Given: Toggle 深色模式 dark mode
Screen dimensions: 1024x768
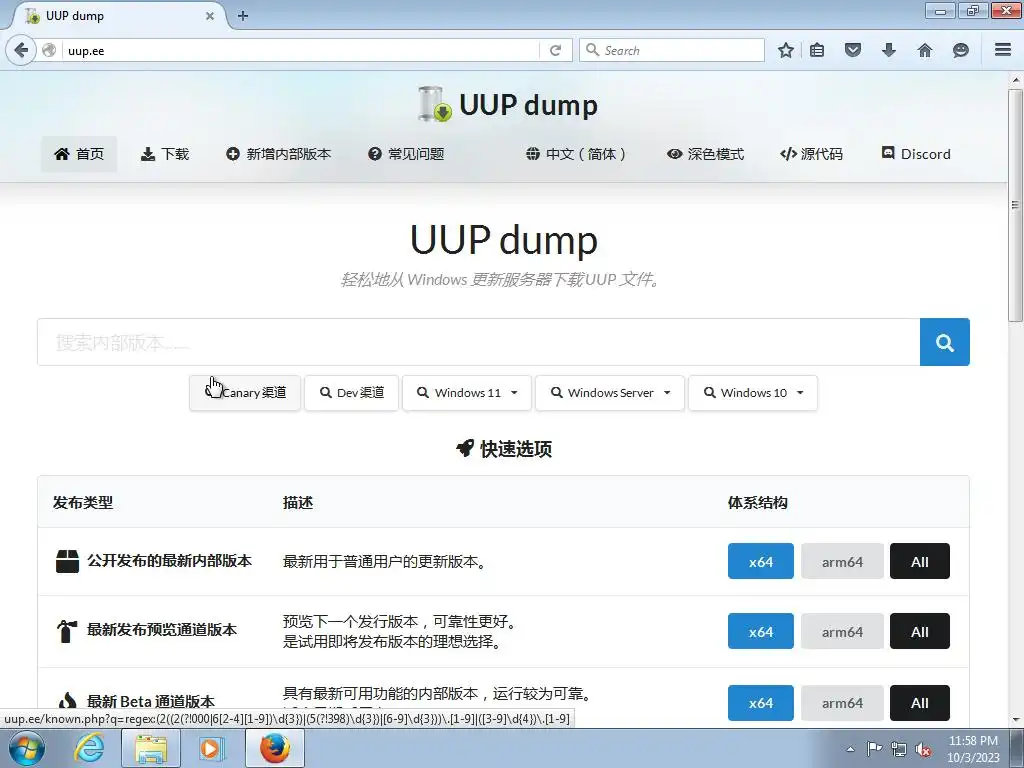Looking at the screenshot, I should 705,154.
